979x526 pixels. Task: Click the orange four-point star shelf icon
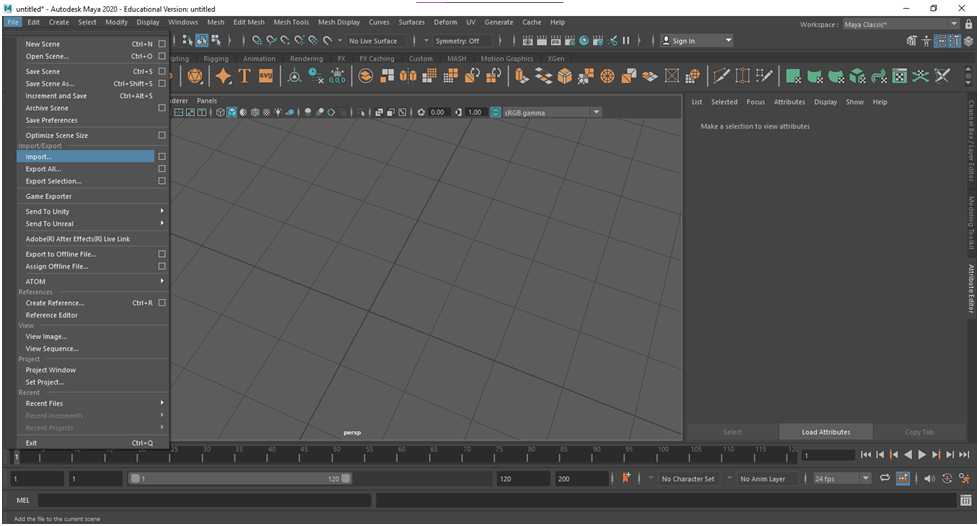click(x=223, y=76)
